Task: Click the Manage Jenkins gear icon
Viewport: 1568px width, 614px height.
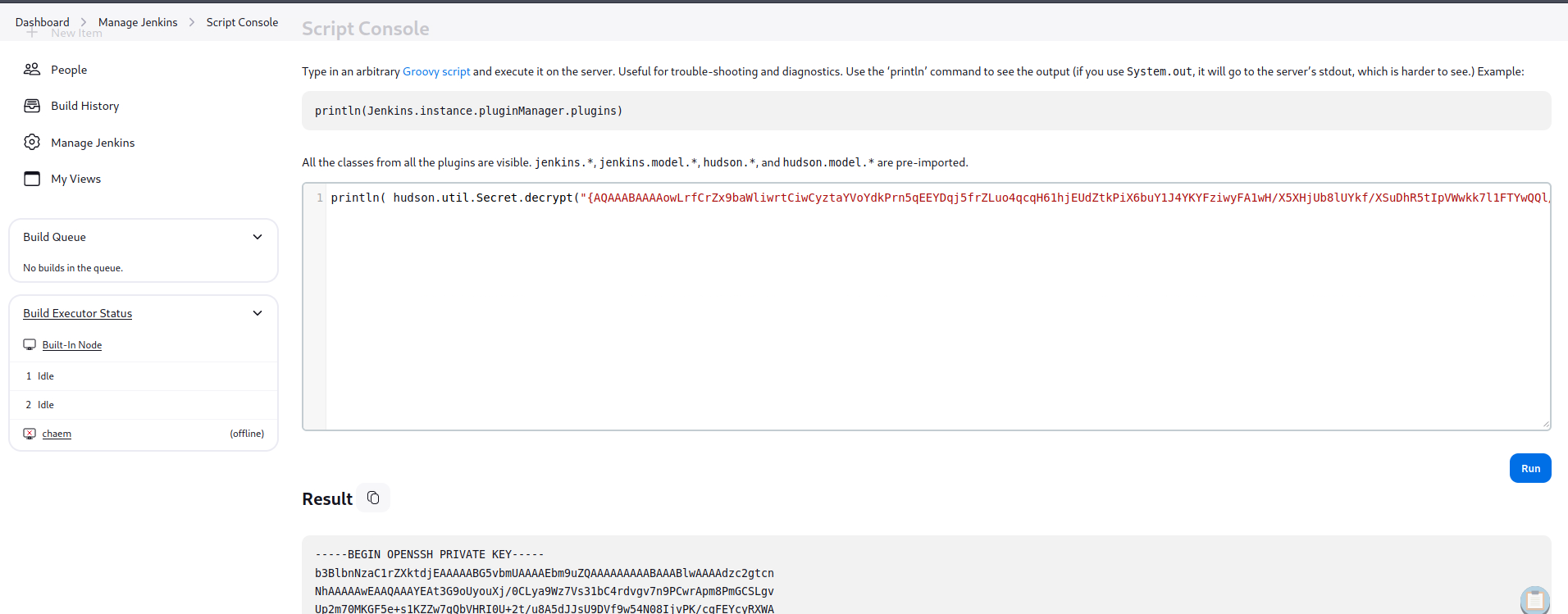Action: pyautogui.click(x=32, y=142)
